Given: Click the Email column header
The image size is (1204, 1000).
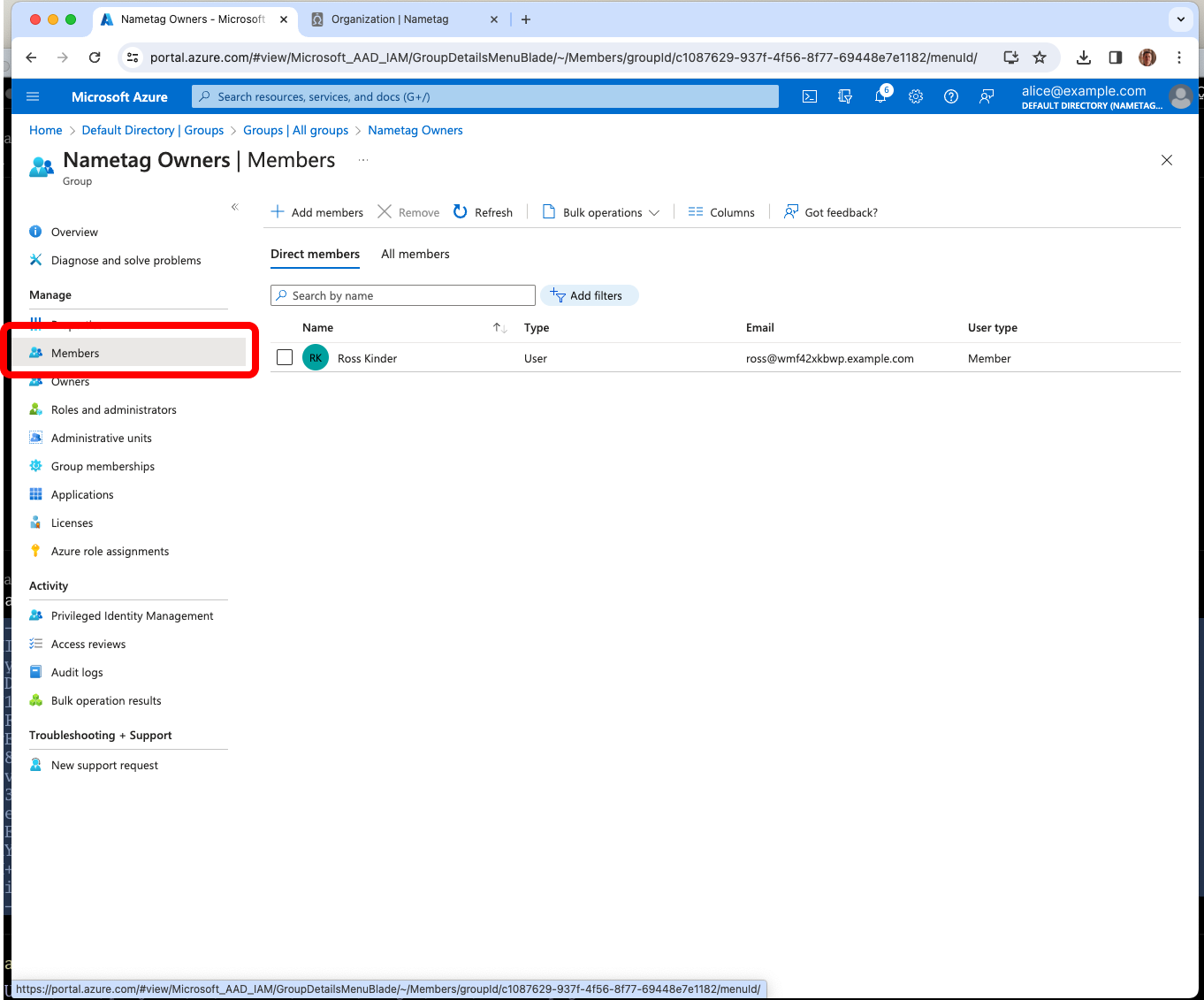Looking at the screenshot, I should tap(760, 328).
